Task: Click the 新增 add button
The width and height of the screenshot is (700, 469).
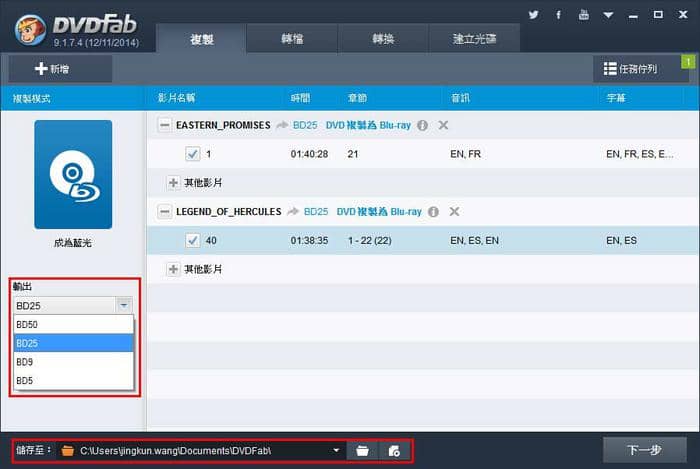Action: (x=60, y=69)
